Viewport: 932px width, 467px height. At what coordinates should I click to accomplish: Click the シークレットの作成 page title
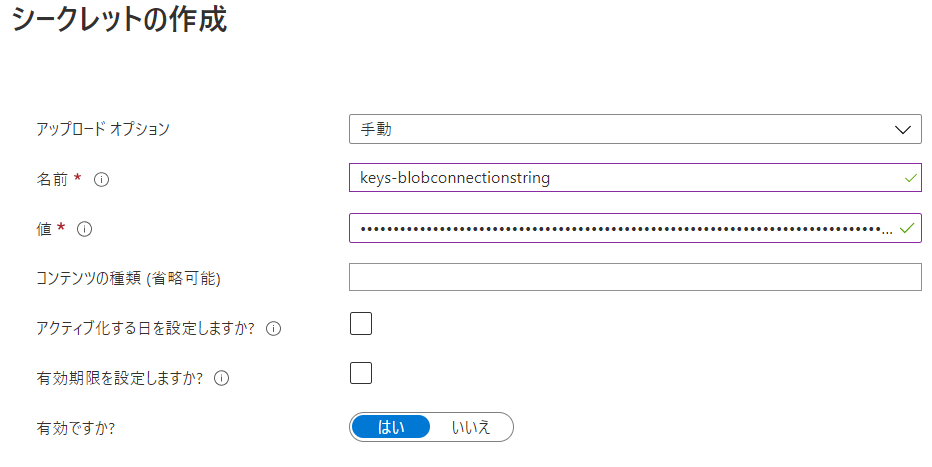119,21
